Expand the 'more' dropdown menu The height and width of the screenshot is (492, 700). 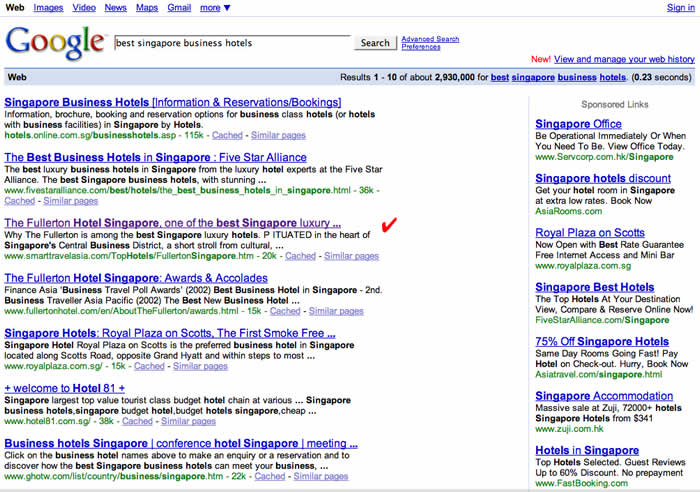pos(214,8)
